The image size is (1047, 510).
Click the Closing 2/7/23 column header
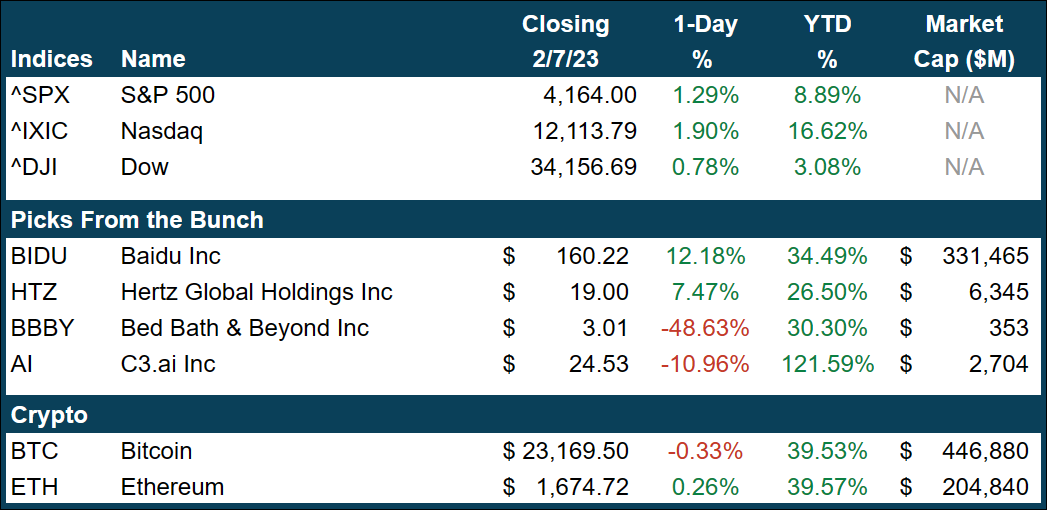pyautogui.click(x=565, y=42)
